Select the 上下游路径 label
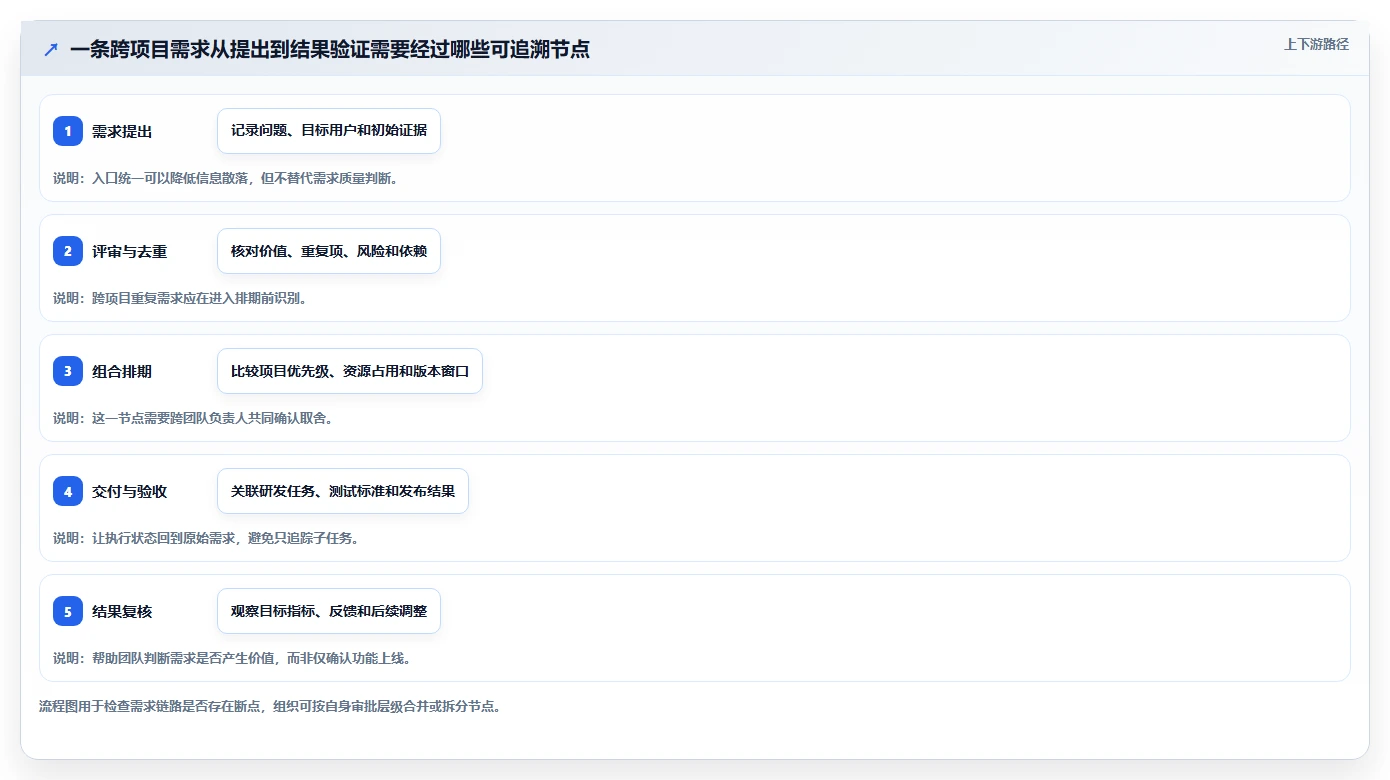Screen dimensions: 1390x780 click(x=1316, y=44)
